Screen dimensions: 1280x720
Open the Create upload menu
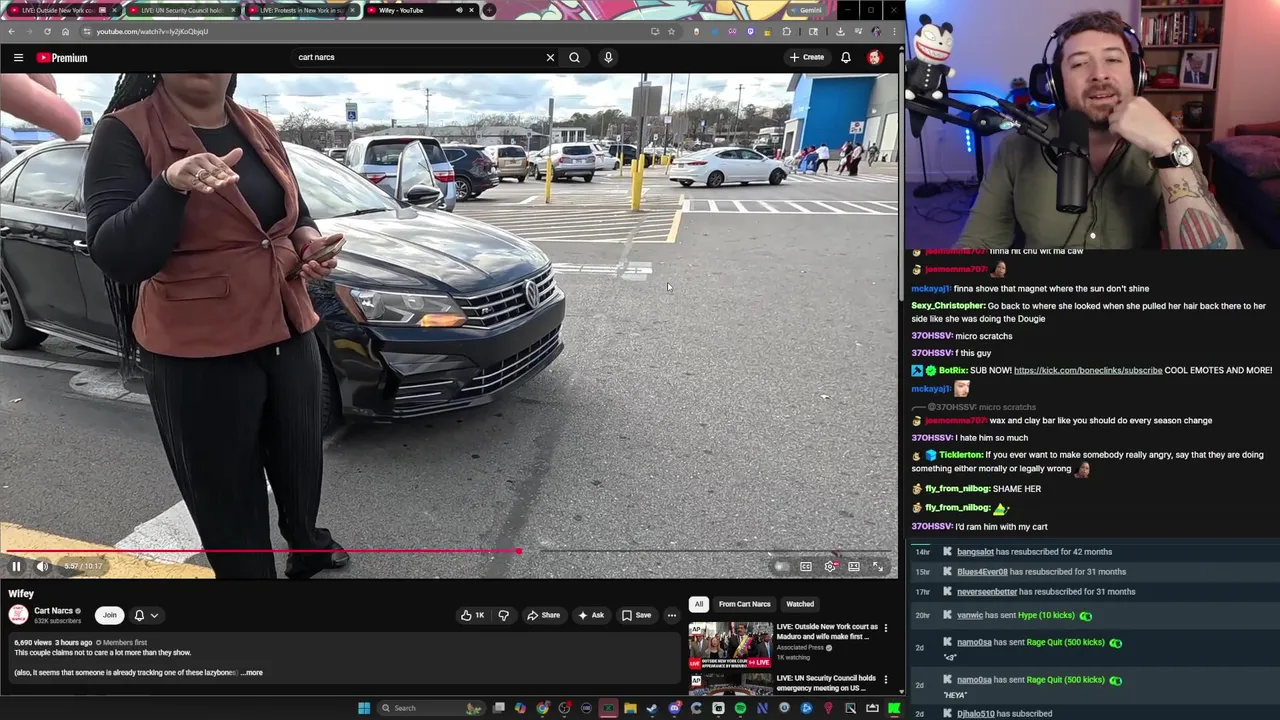click(x=807, y=57)
